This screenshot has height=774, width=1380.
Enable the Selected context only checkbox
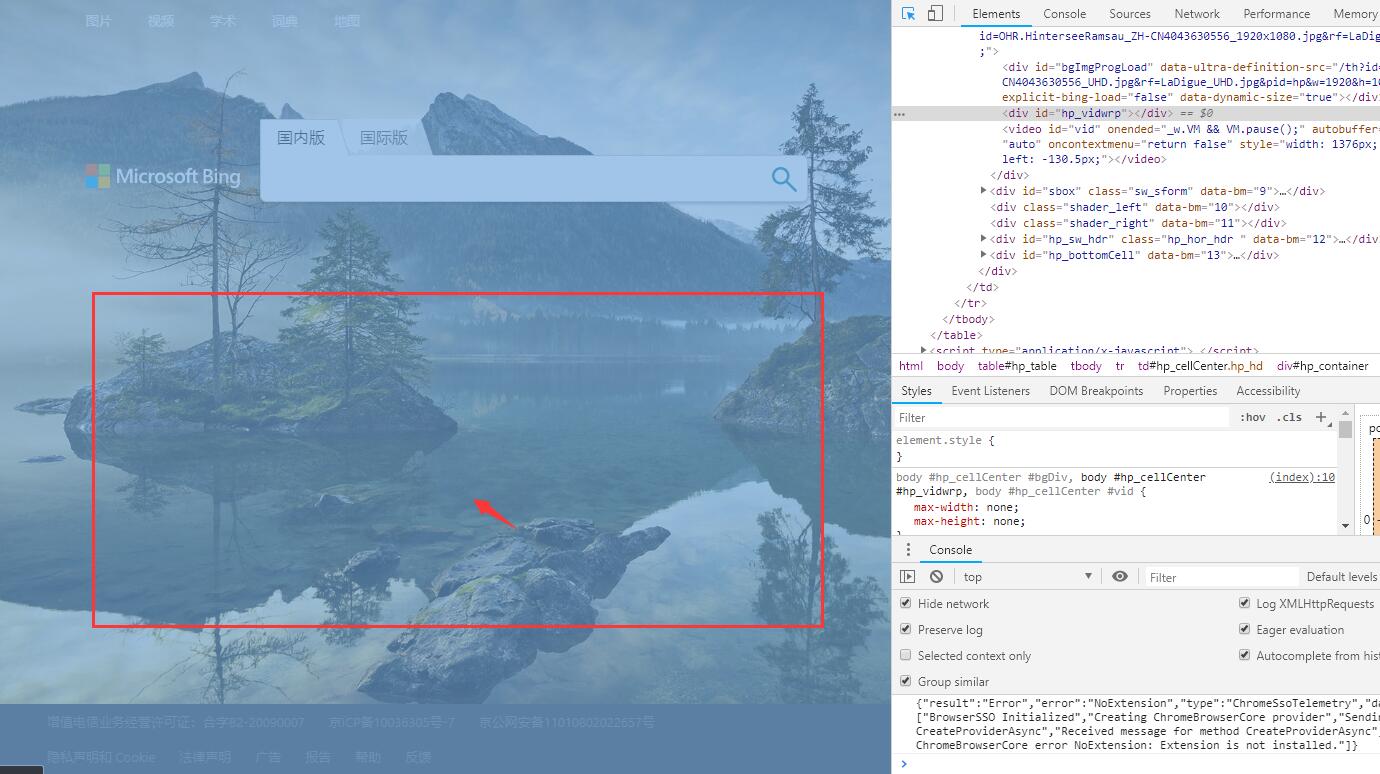click(905, 655)
